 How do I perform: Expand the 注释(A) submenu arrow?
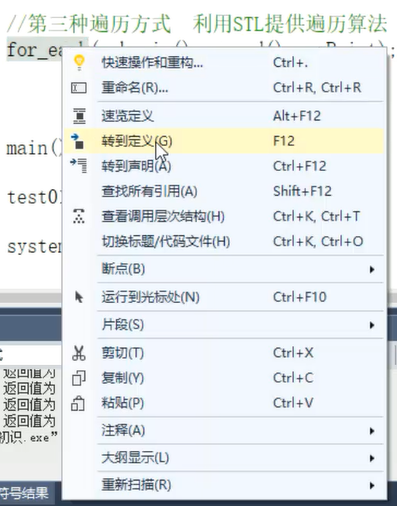coord(372,431)
